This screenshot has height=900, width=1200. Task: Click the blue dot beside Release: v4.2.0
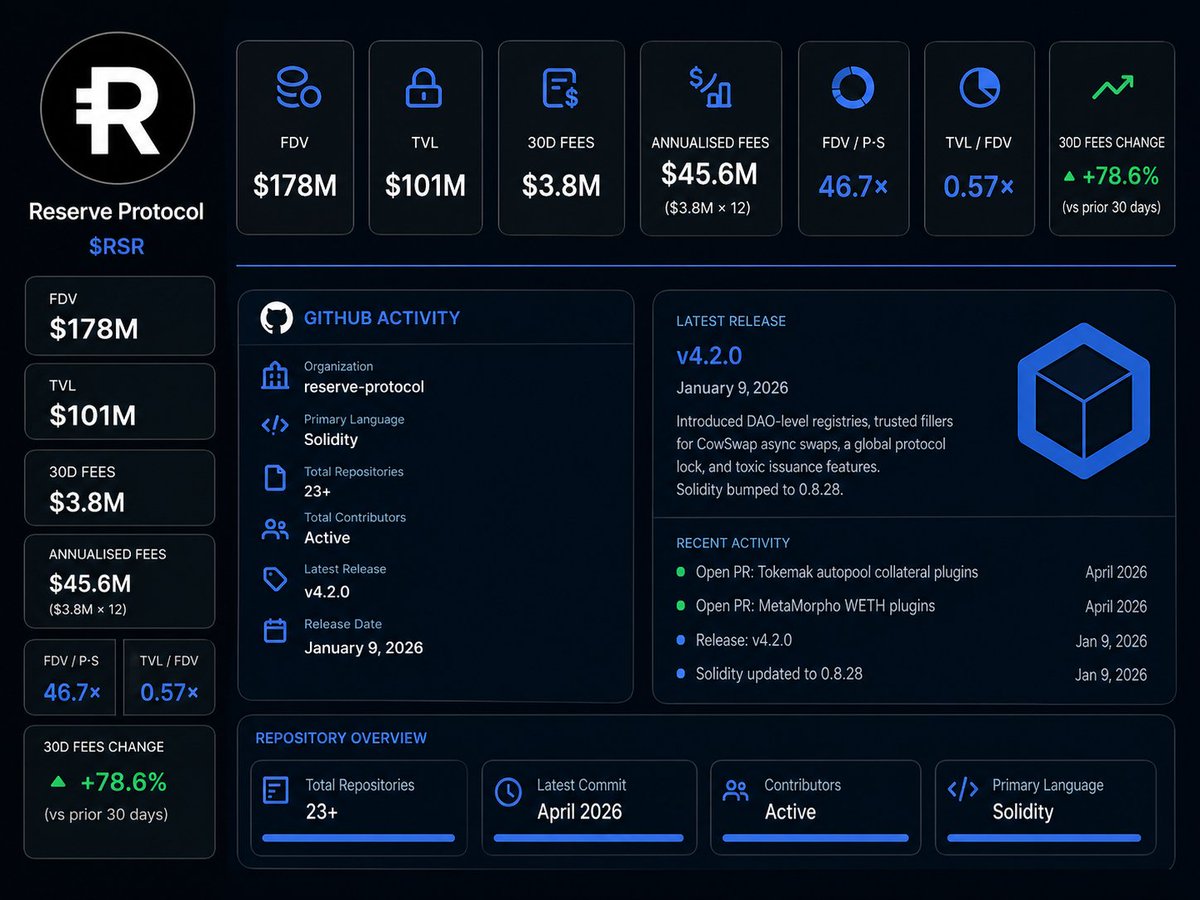[x=681, y=640]
